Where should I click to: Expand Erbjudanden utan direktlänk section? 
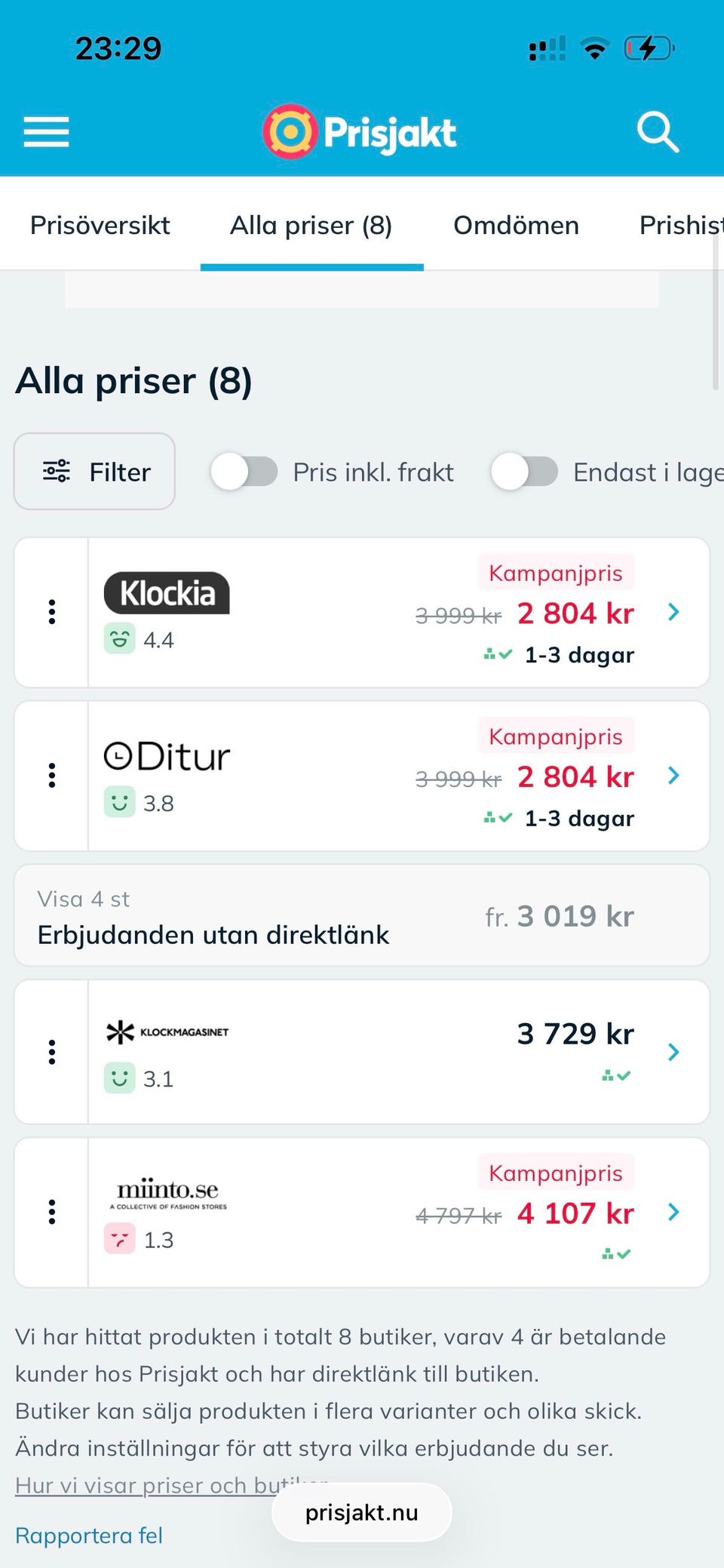pyautogui.click(x=362, y=916)
